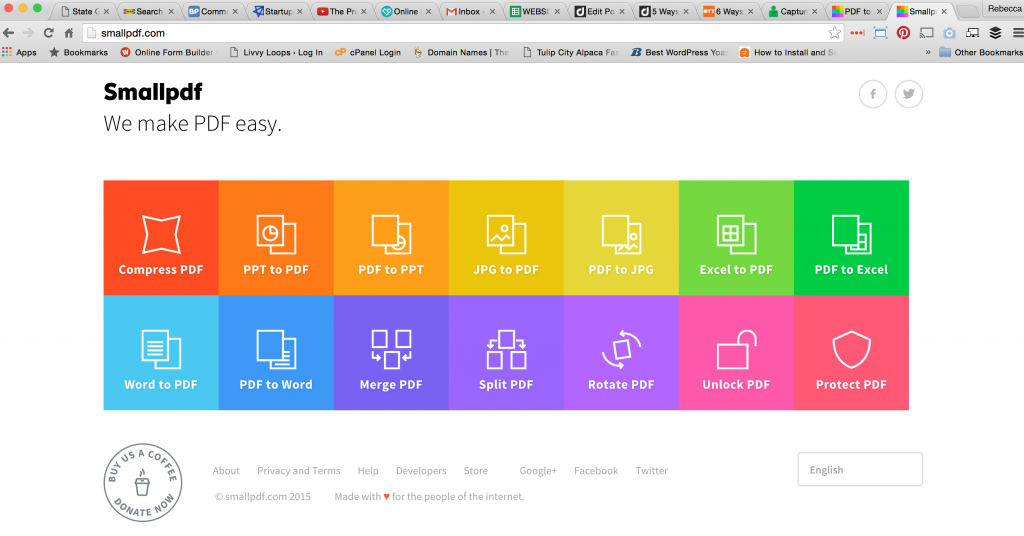Click the Pinterest extension icon
Screen dimensions: 1024x536
click(x=903, y=33)
